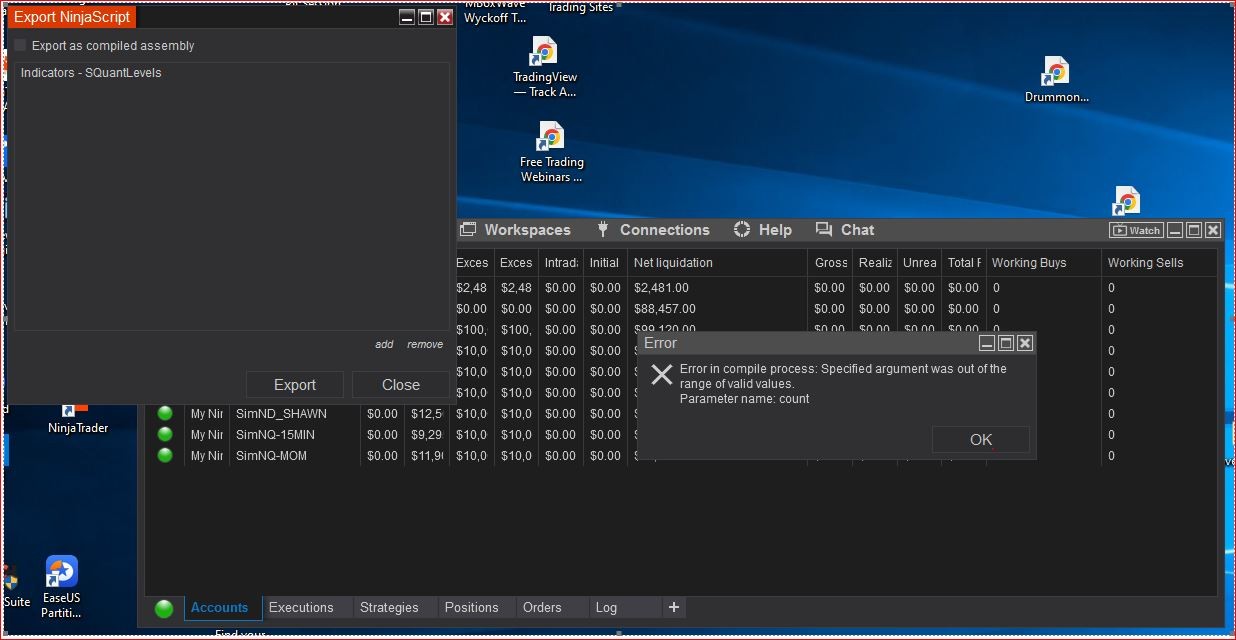1236x640 pixels.
Task: Click the $2,481.00 net liquidation value
Action: [661, 288]
